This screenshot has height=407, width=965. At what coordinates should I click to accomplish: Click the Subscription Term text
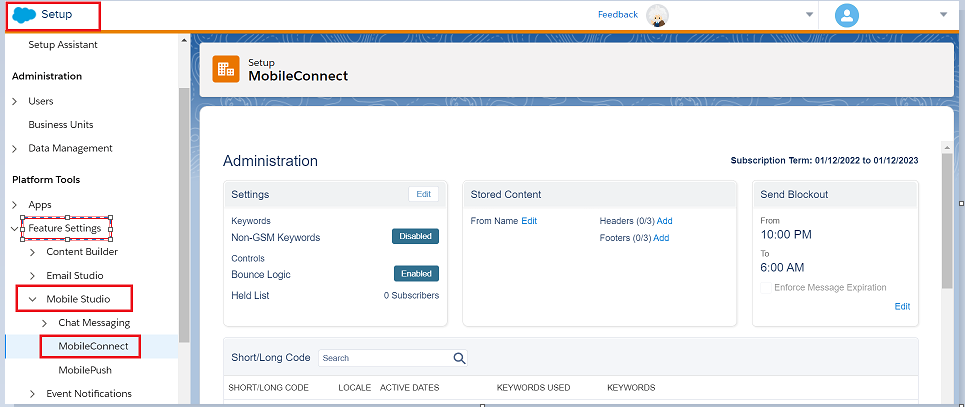825,161
